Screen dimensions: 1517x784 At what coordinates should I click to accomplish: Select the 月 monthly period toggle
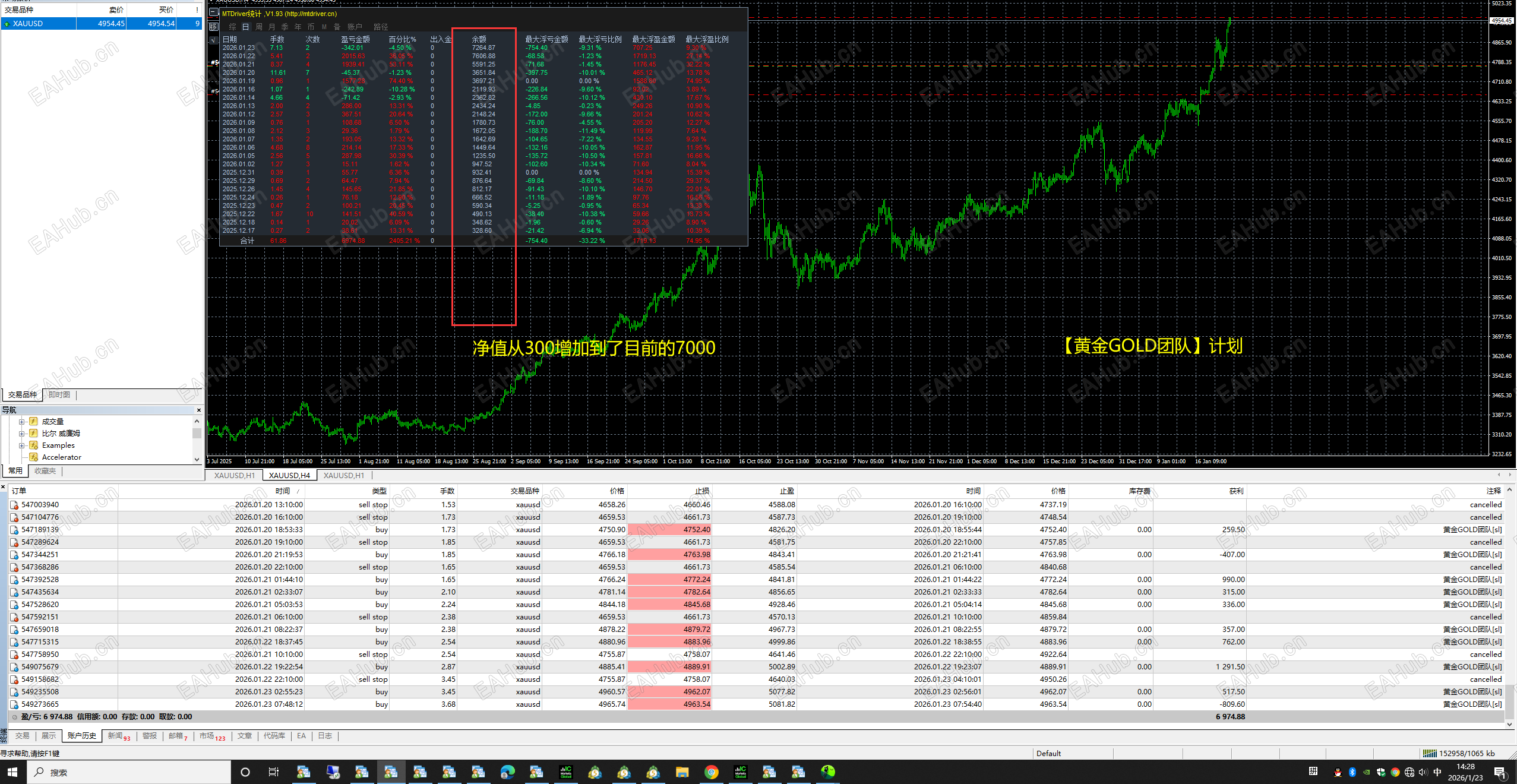(272, 27)
